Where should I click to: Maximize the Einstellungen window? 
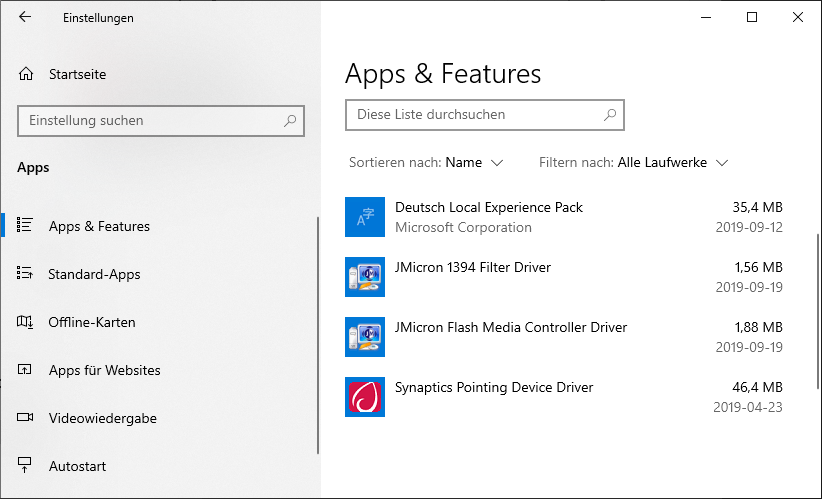[x=752, y=17]
